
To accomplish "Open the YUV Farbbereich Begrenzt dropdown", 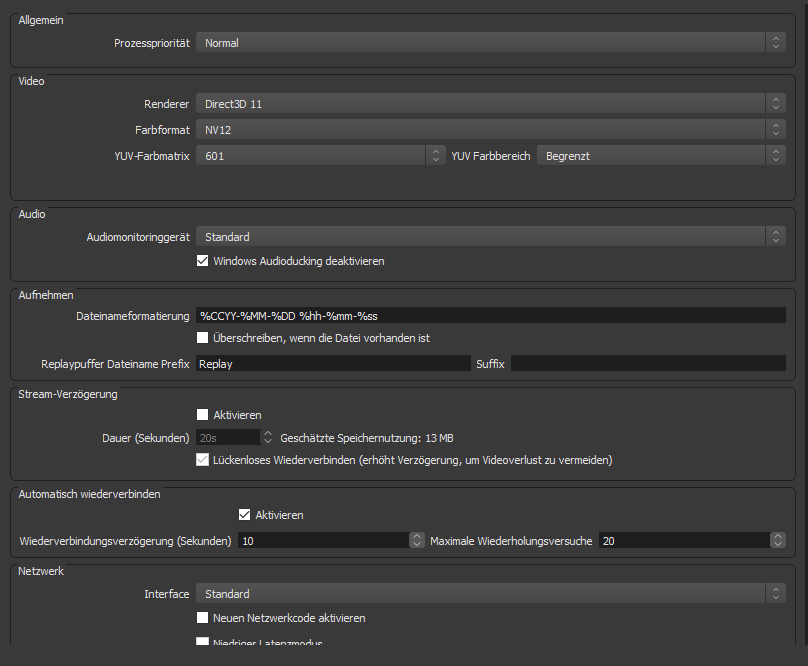I will [x=661, y=156].
